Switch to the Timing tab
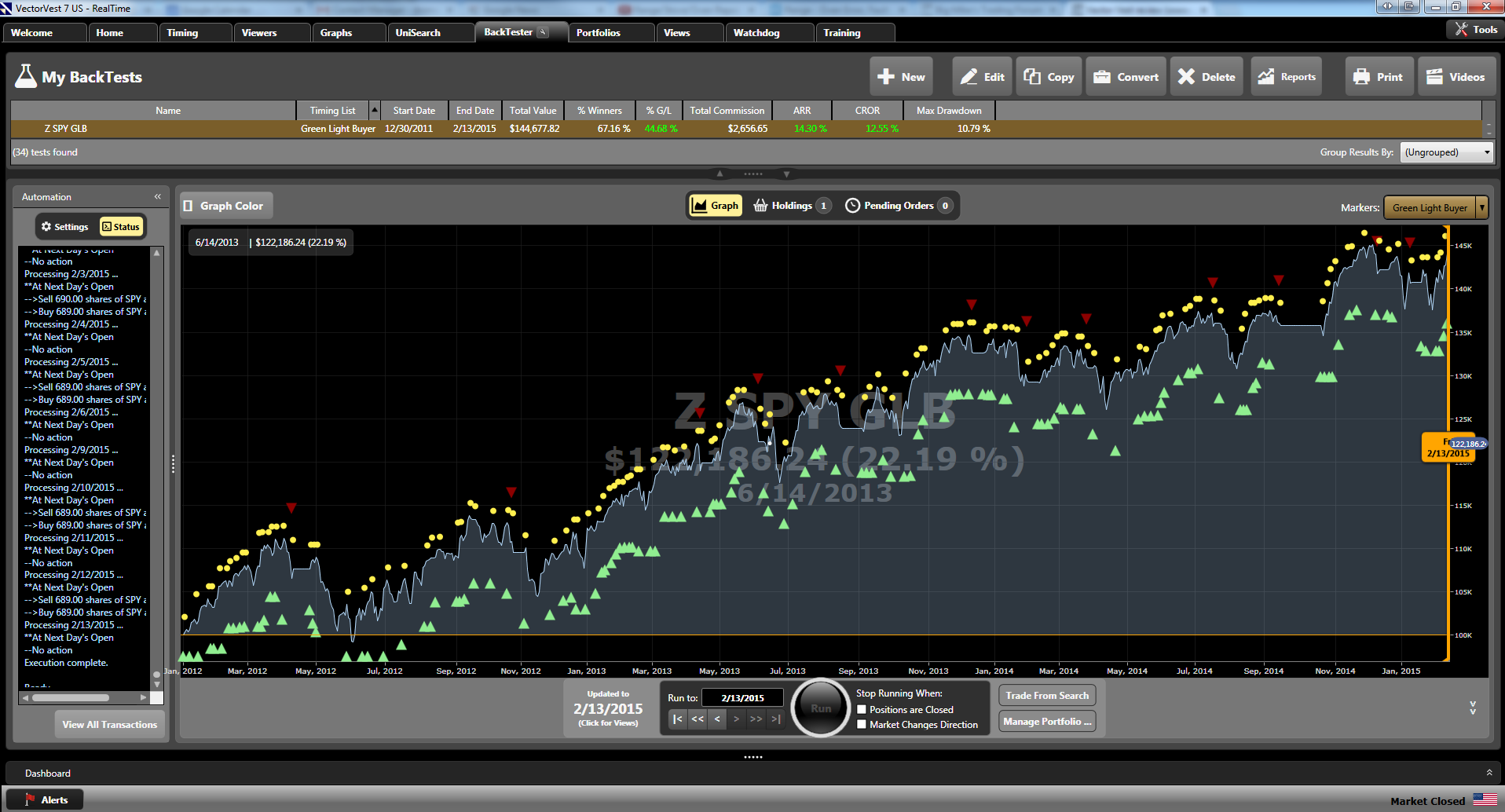 pos(195,32)
